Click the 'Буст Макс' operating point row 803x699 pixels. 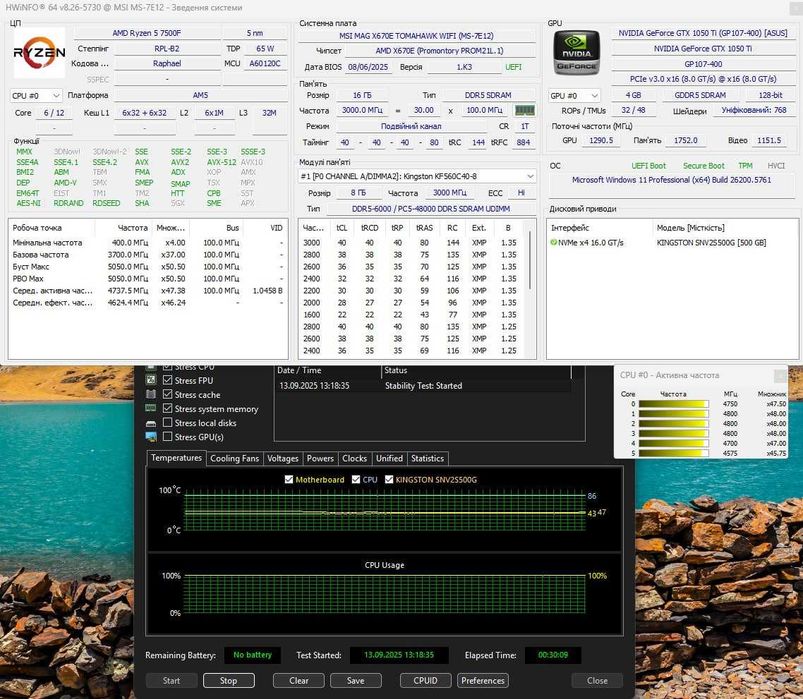point(147,266)
